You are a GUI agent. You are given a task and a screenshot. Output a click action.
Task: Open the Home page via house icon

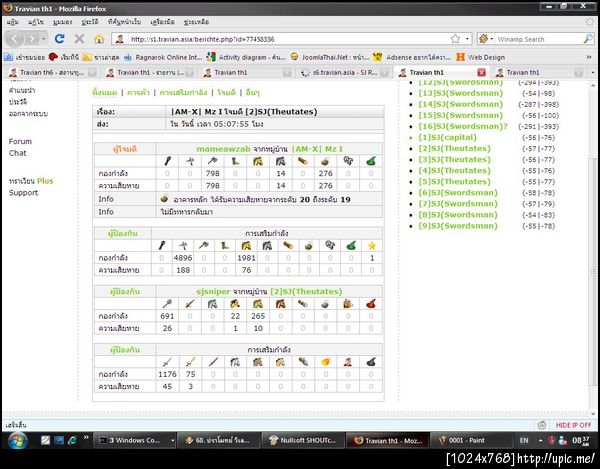pos(99,39)
